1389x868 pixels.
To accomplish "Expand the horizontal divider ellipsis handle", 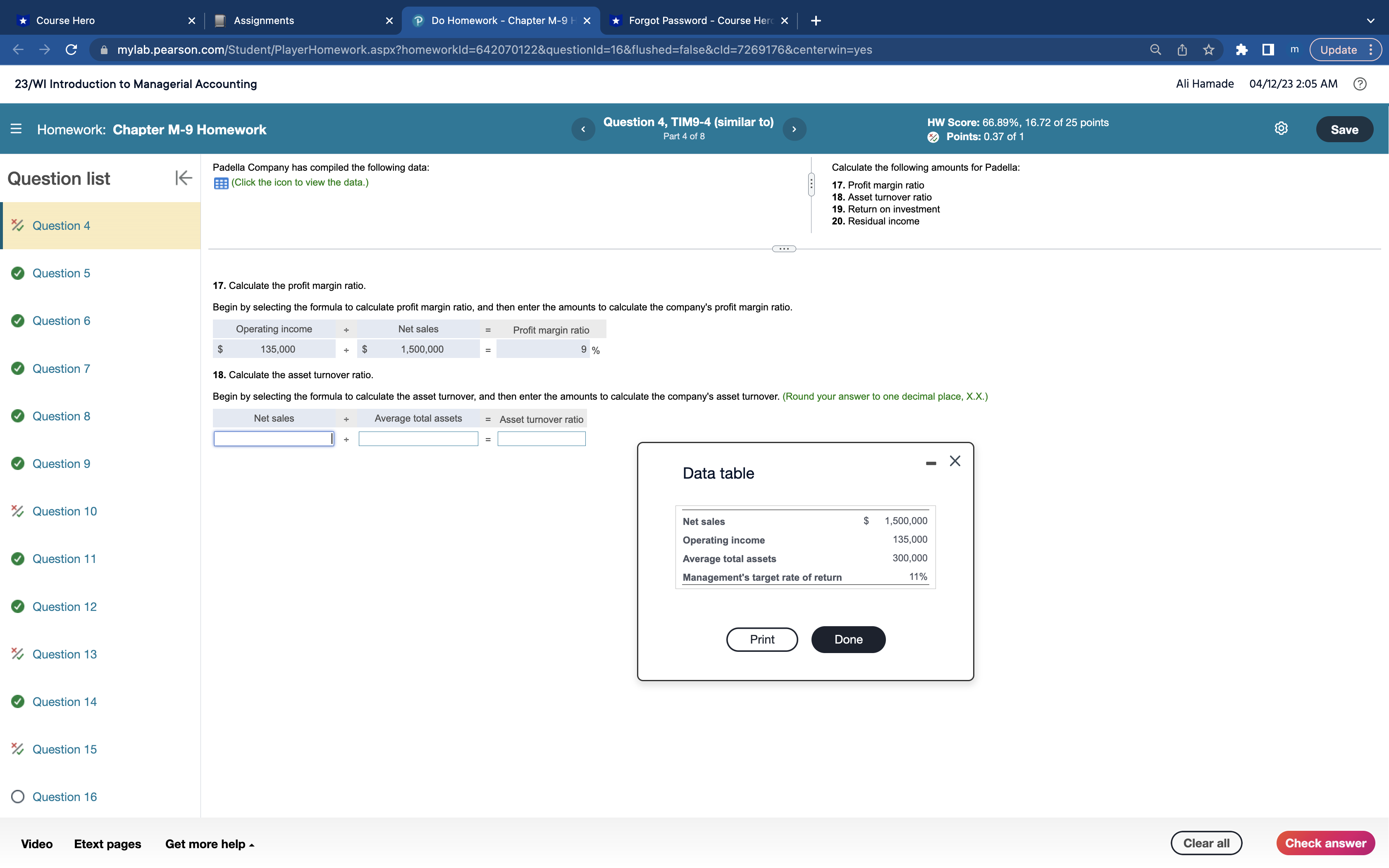I will click(783, 248).
